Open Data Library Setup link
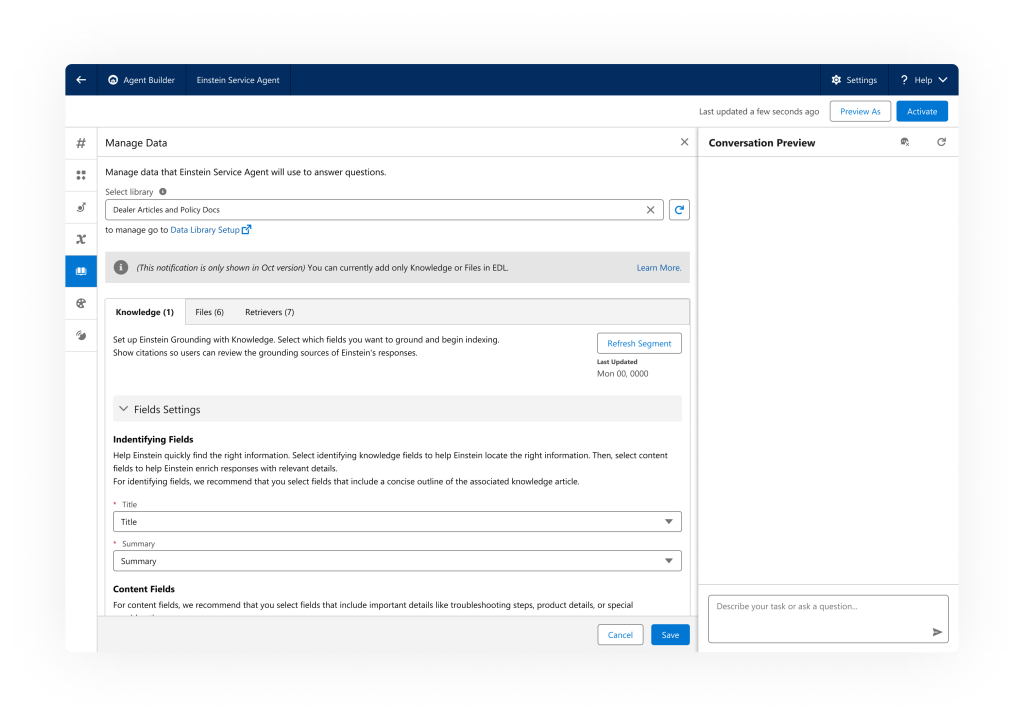 205,229
